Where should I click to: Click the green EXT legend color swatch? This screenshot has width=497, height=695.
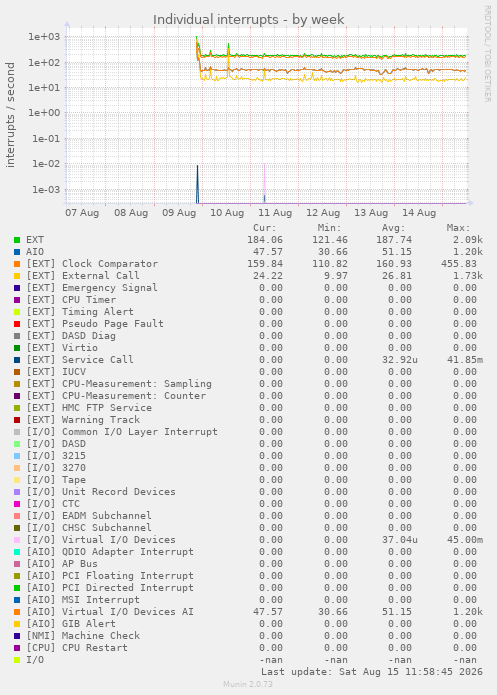[x=17, y=240]
